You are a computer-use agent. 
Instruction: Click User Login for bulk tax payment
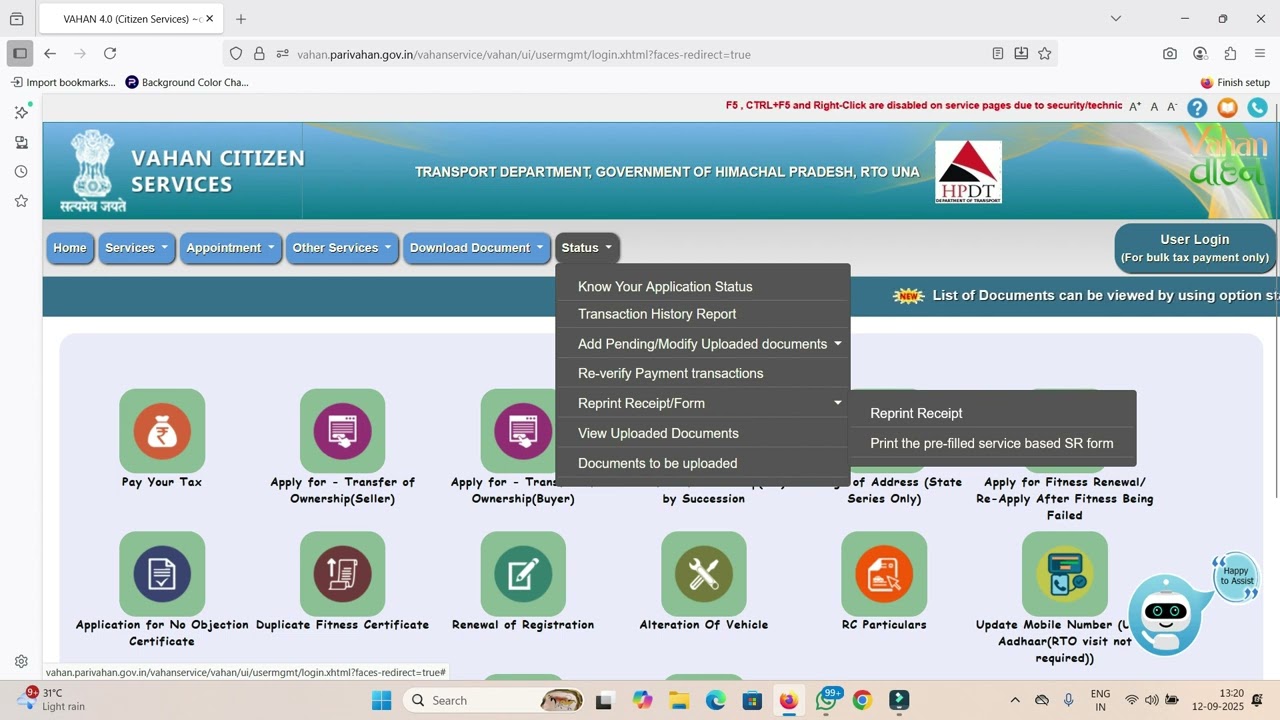[x=1195, y=248]
